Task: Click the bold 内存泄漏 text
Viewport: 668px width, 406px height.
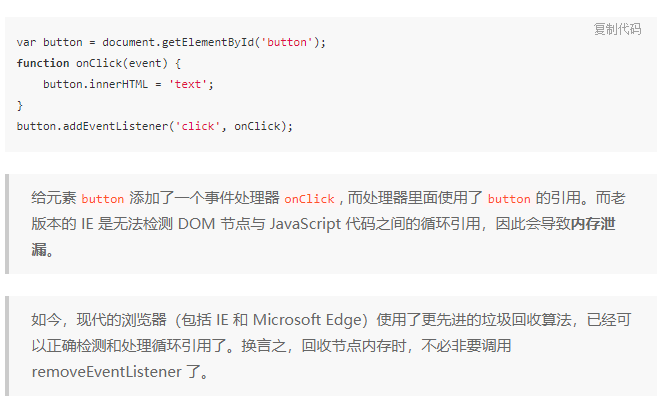Action: (x=593, y=224)
